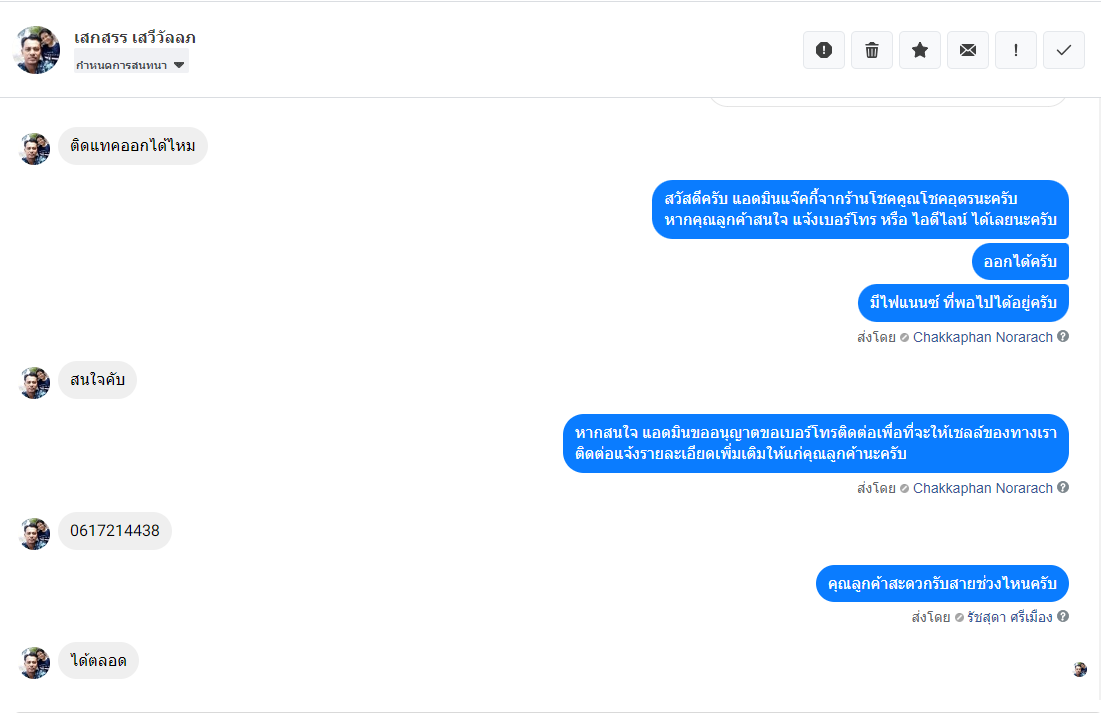Click help icon under the ไฟแนนซ์ message

click(1063, 337)
